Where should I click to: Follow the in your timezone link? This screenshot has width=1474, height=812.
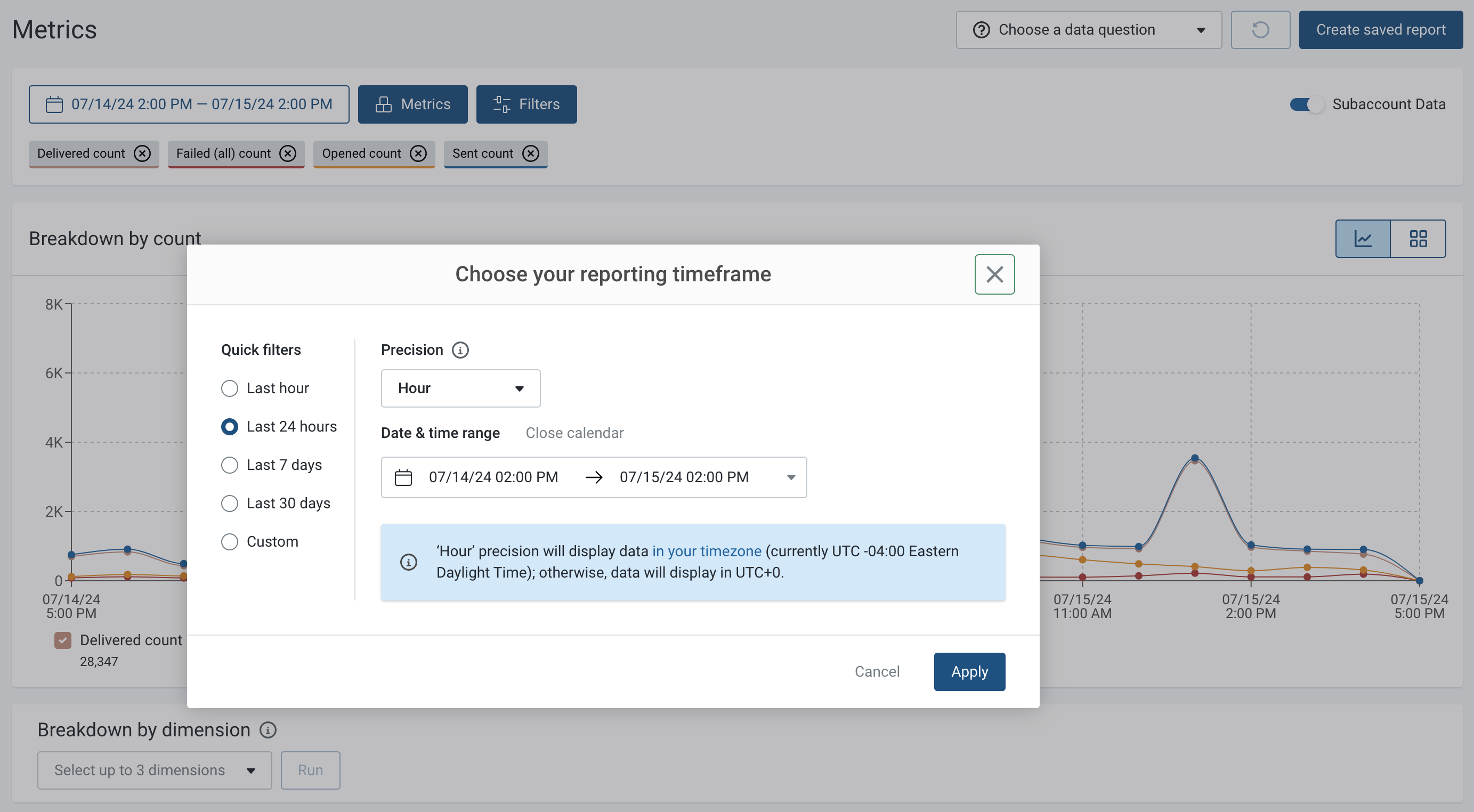coord(707,551)
